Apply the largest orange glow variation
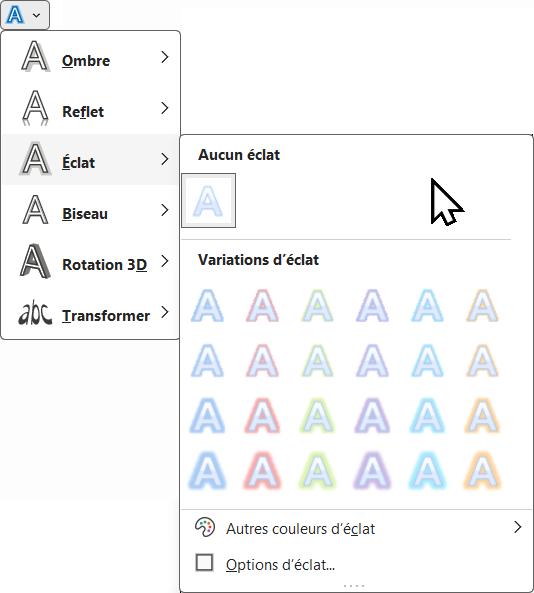Screen dimensions: 534x593 pos(483,470)
